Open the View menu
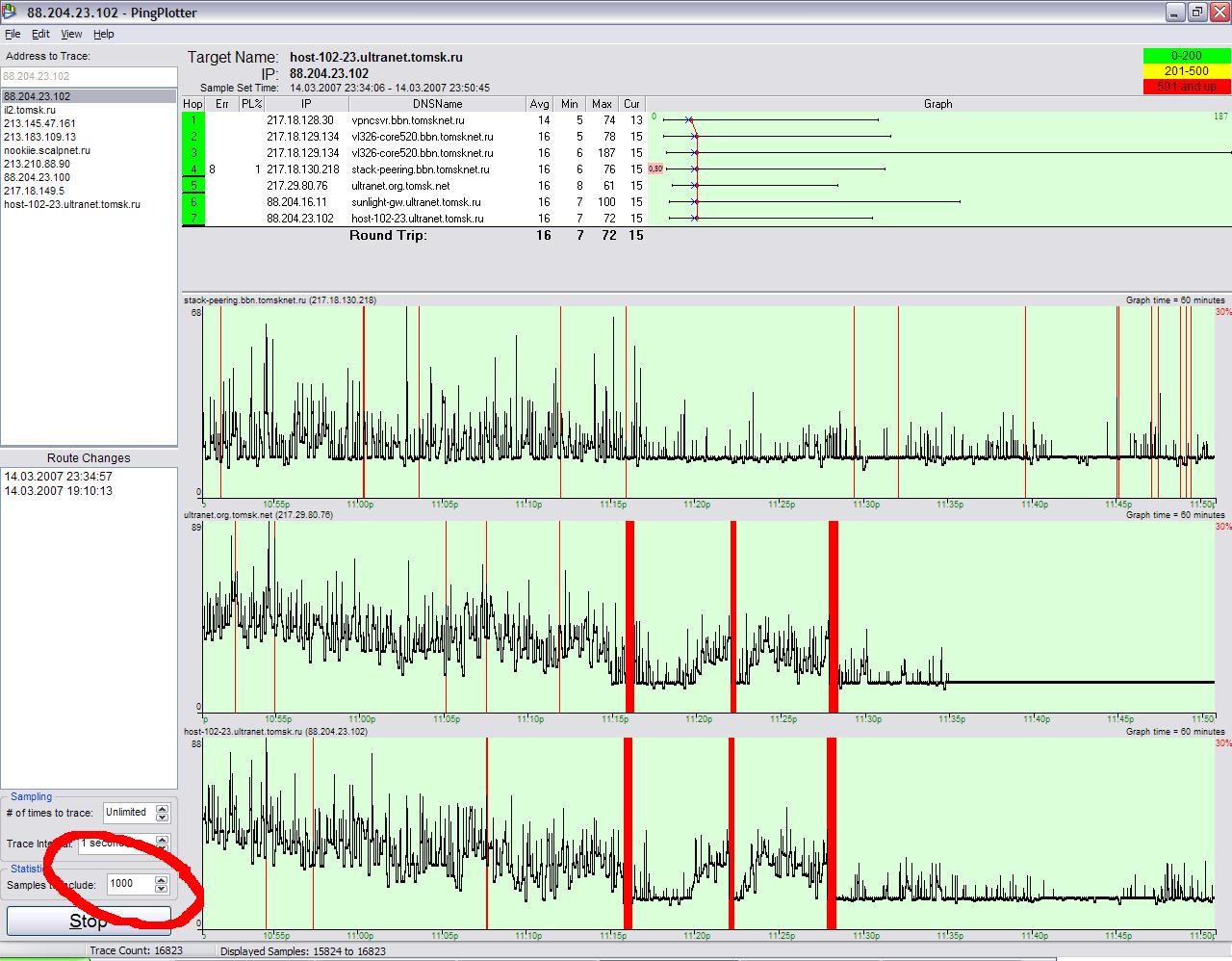Screen dimensions: 1232x961 [71, 34]
